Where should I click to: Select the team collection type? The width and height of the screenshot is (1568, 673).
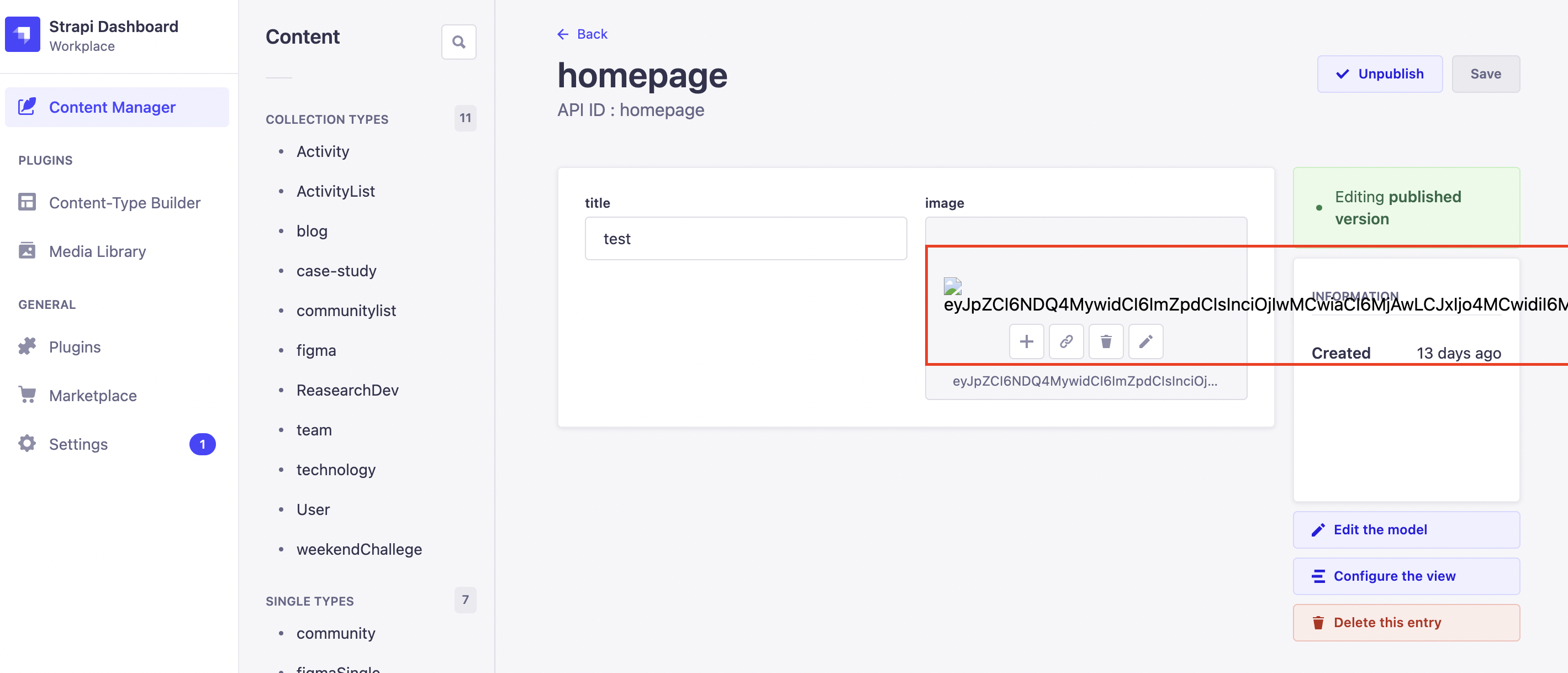point(314,429)
